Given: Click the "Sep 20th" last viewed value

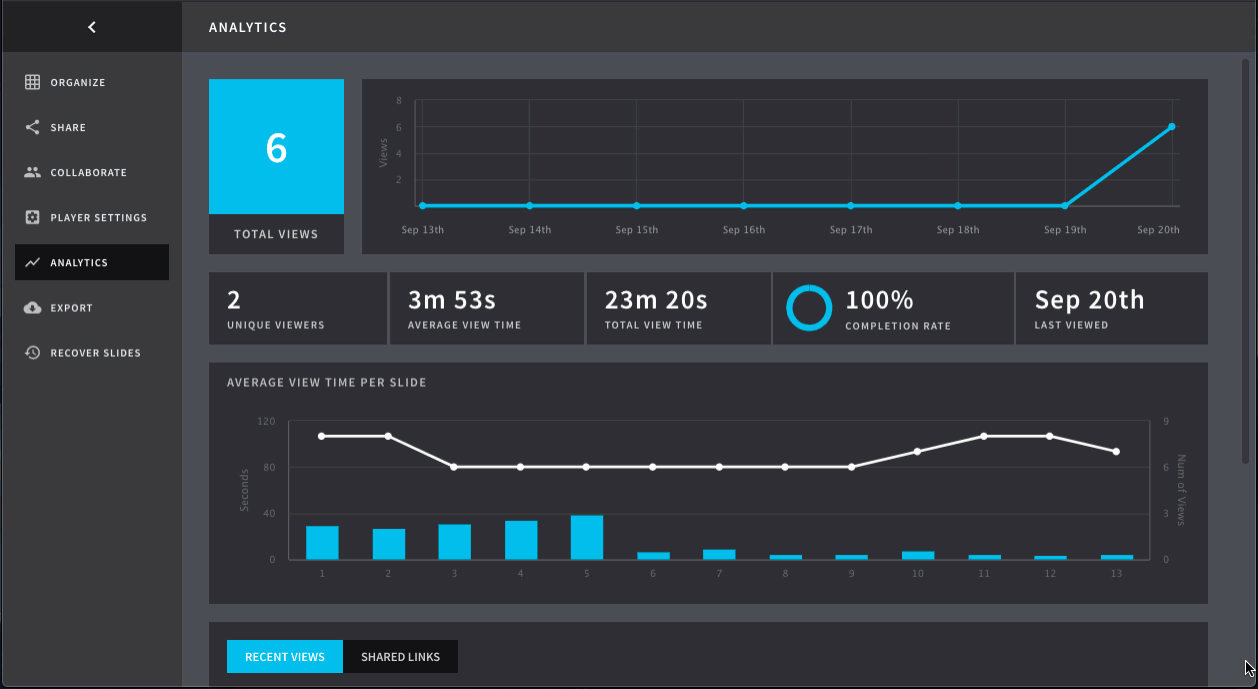Looking at the screenshot, I should coord(1089,300).
